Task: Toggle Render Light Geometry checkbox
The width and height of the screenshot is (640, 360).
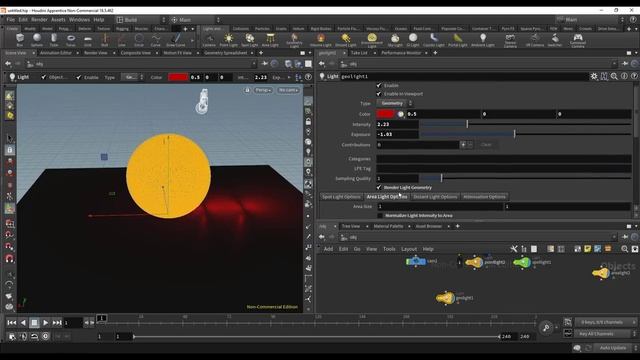Action: (379, 187)
